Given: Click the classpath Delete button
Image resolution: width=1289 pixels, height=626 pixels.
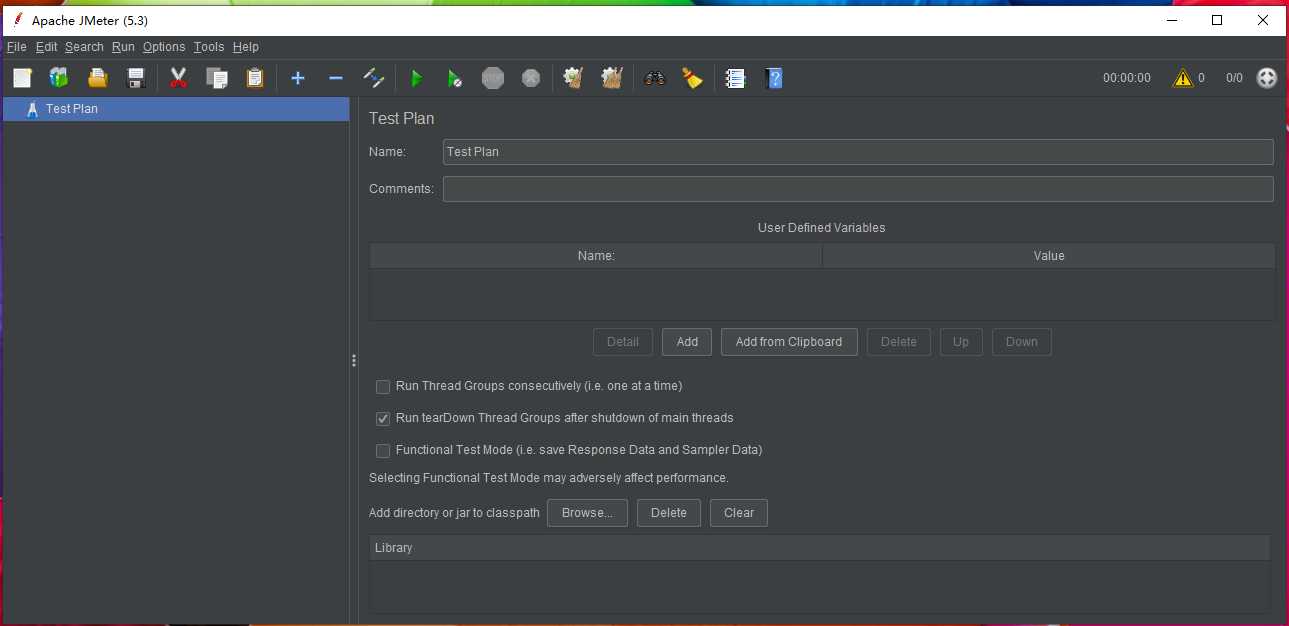Looking at the screenshot, I should 669,513.
